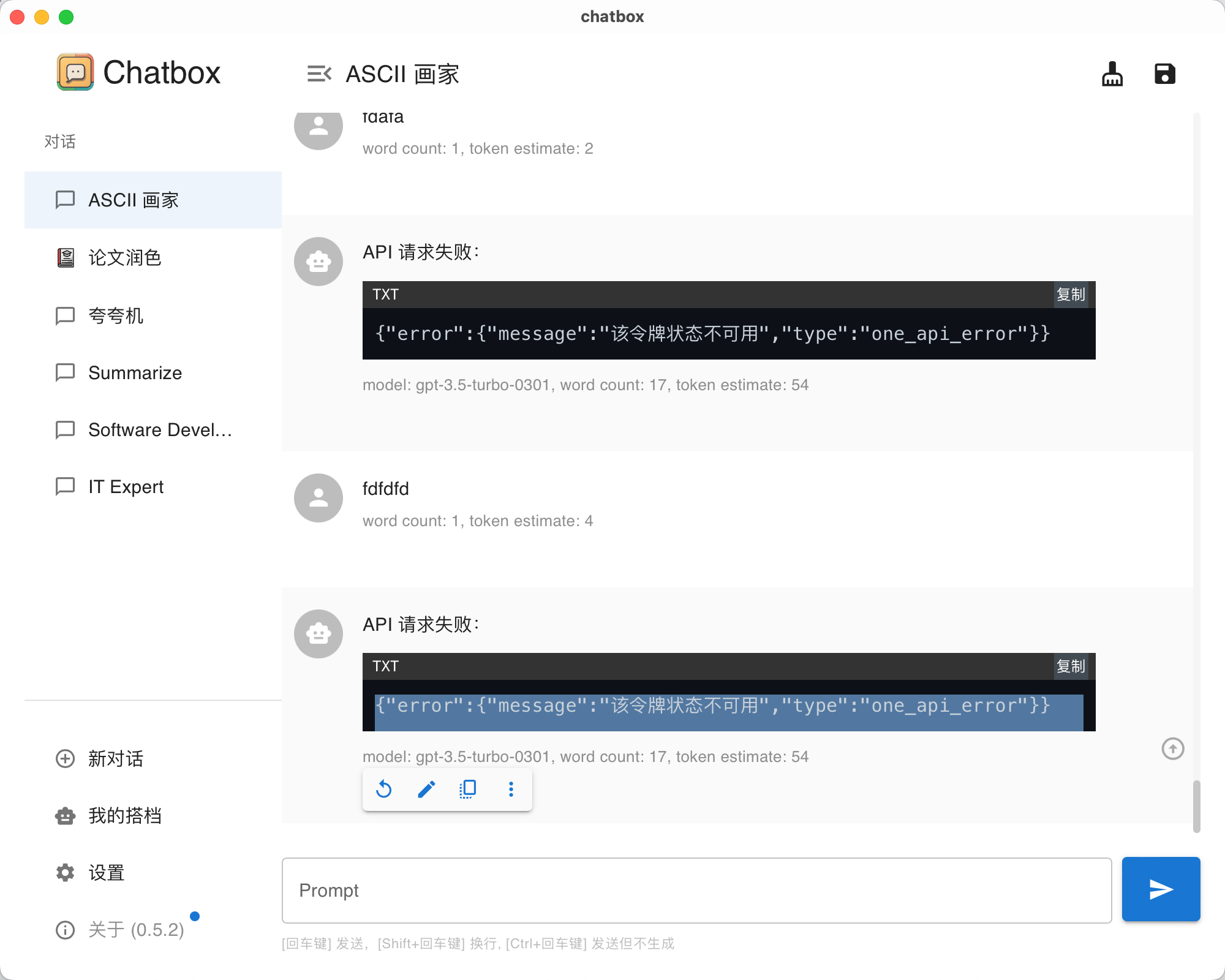Screen dimensions: 1225x980
Task: Select the broom icon to clear conversation
Action: 1112,73
